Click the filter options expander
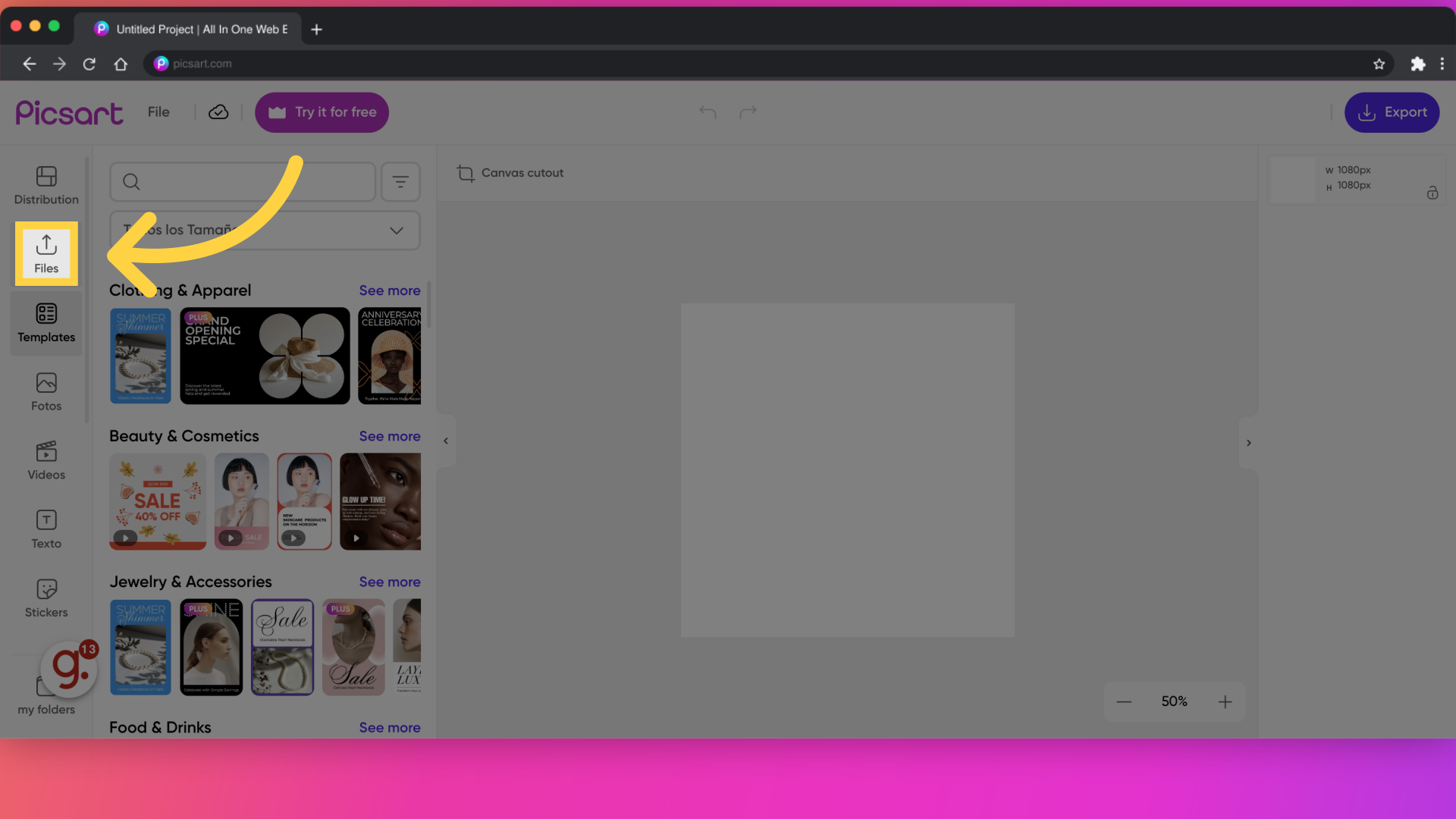Image resolution: width=1456 pixels, height=819 pixels. point(401,181)
